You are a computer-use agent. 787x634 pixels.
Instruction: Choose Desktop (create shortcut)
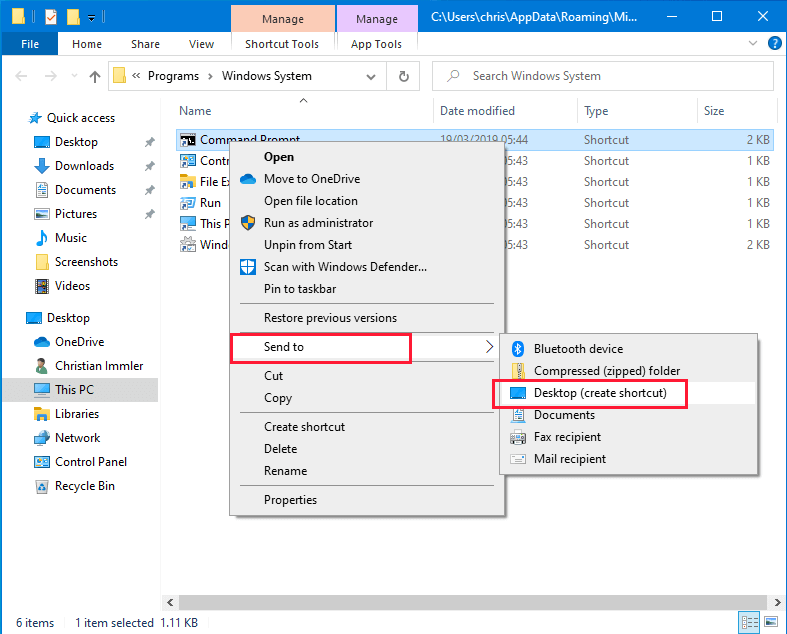click(x=628, y=393)
